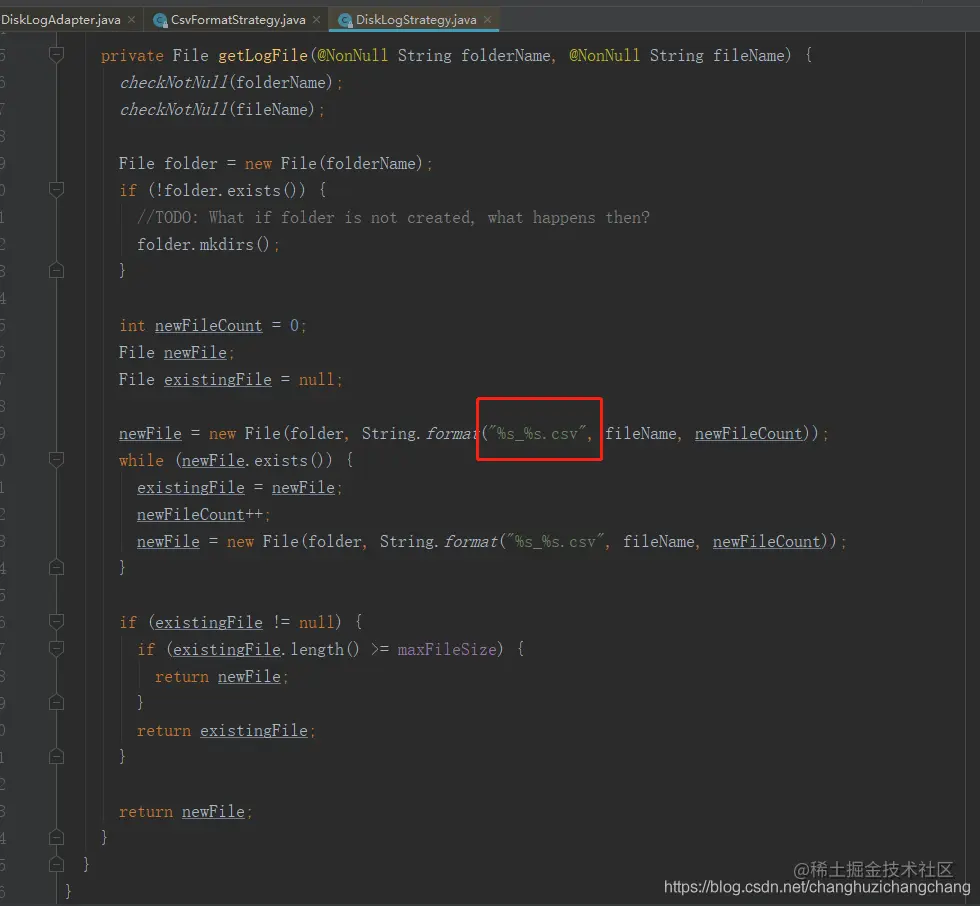Viewport: 980px width, 906px height.
Task: Collapse the getLogFile method fold marker
Action: click(56, 55)
